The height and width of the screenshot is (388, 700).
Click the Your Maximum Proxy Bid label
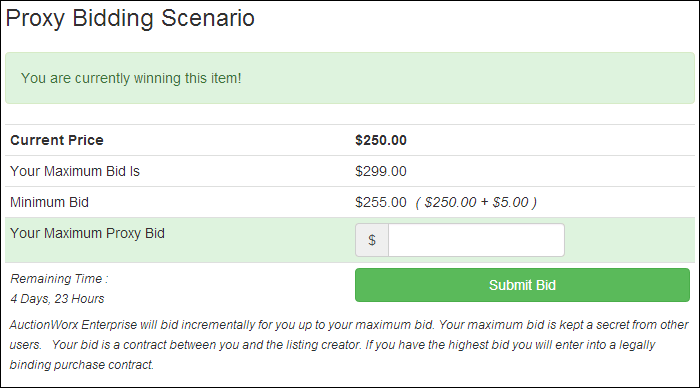pyautogui.click(x=88, y=233)
